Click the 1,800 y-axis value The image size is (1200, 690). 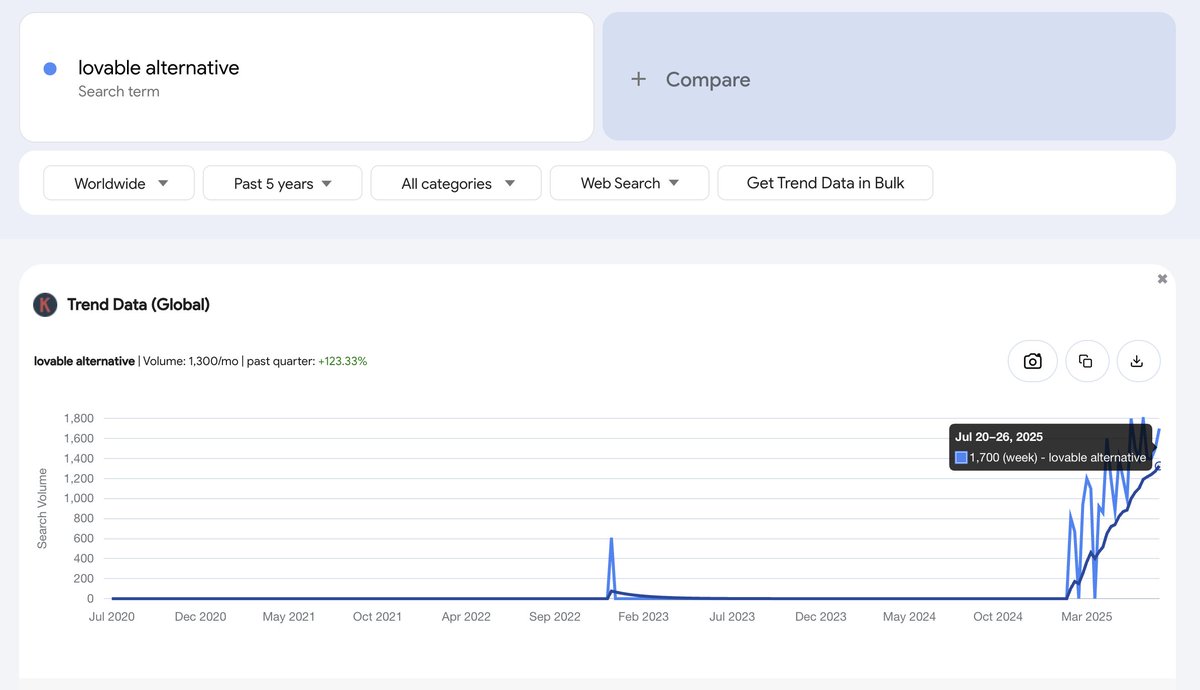pos(78,418)
